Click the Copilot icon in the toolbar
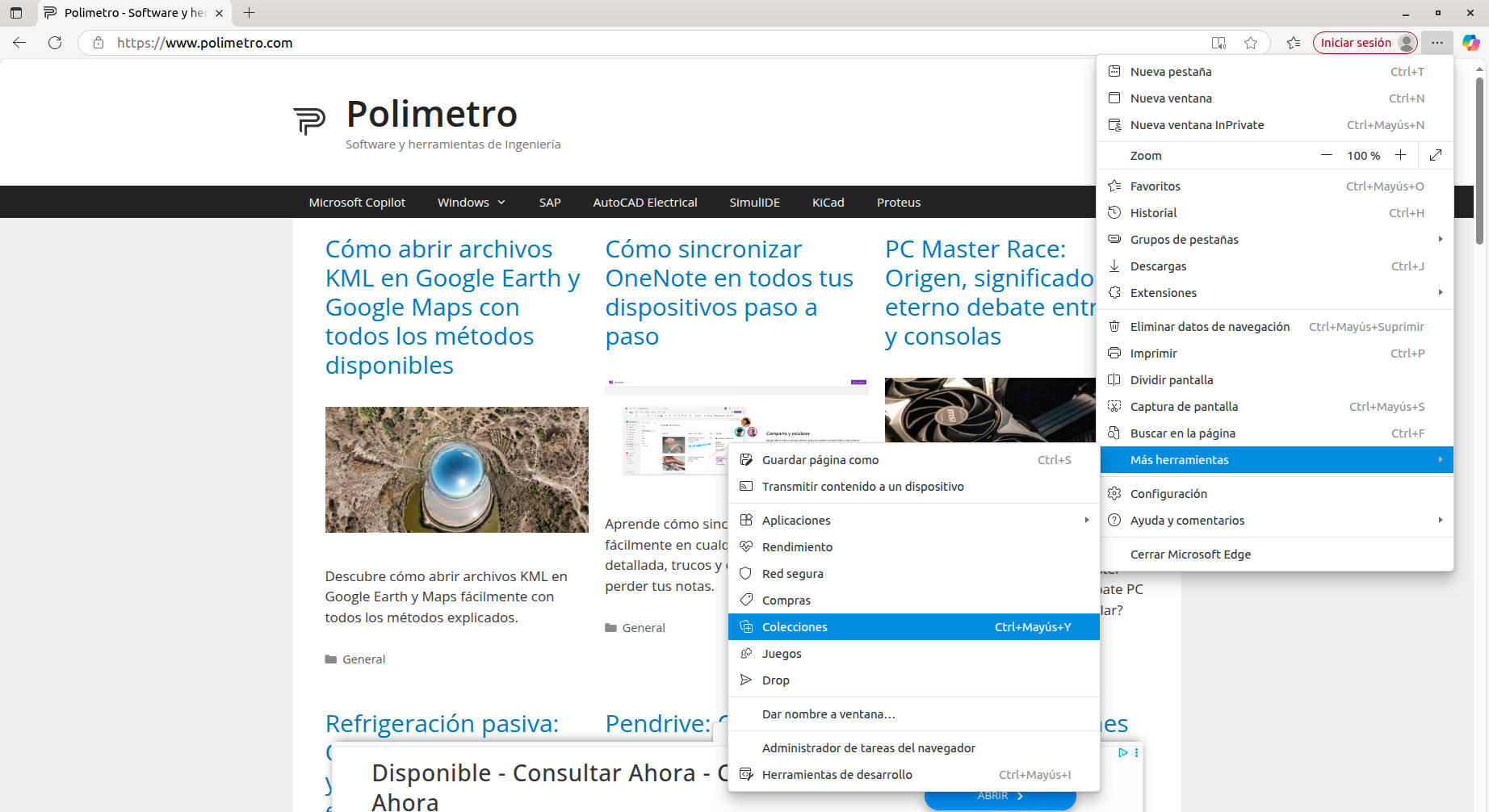Viewport: 1489px width, 812px height. pos(1470,43)
